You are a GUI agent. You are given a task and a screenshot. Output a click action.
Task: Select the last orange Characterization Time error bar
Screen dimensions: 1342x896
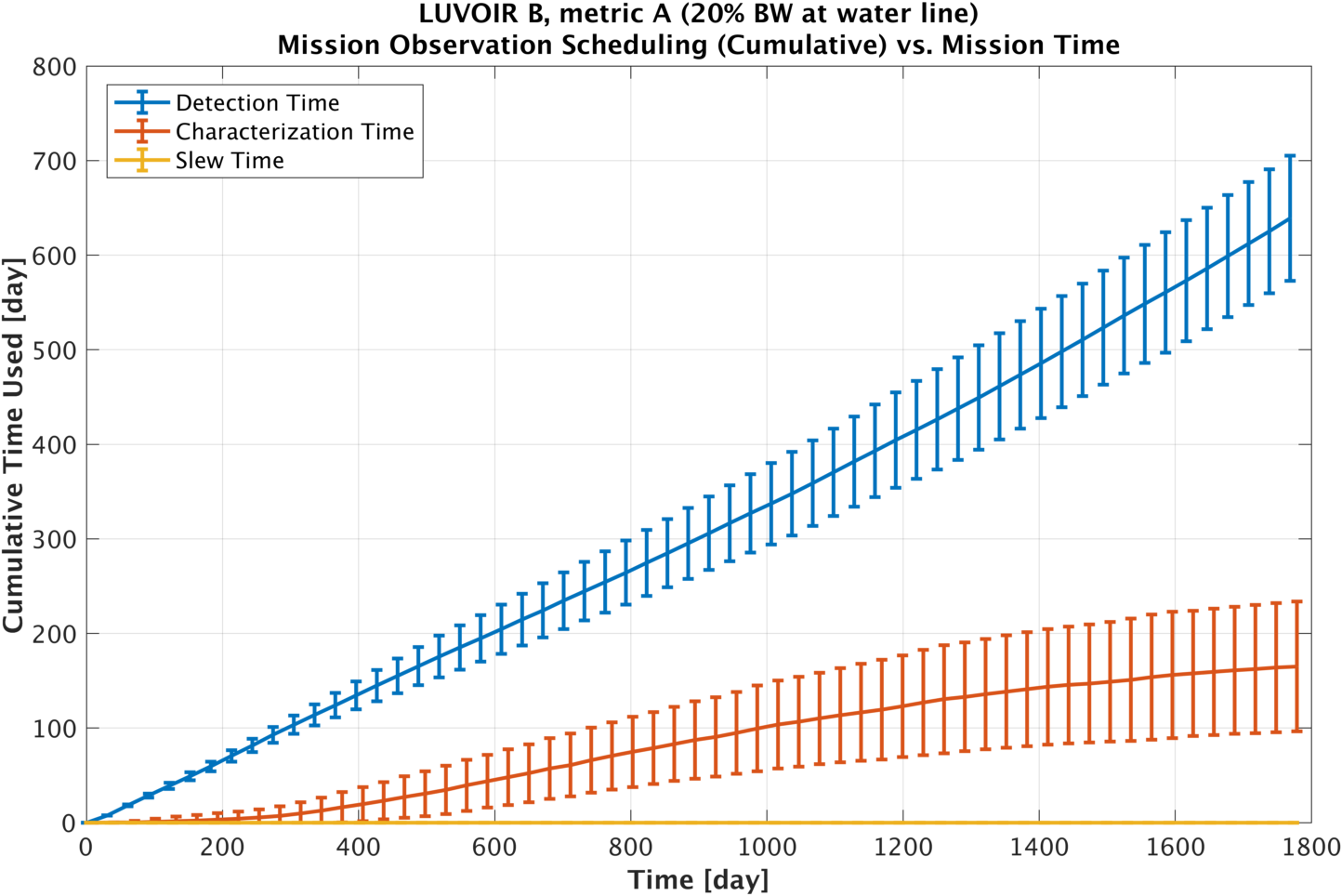click(x=1296, y=665)
